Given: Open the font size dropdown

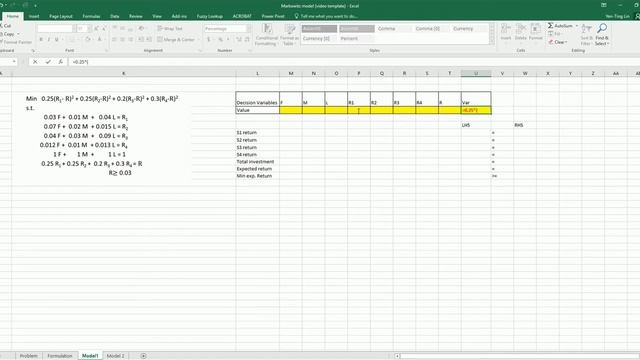Looking at the screenshot, I should pos(89,29).
